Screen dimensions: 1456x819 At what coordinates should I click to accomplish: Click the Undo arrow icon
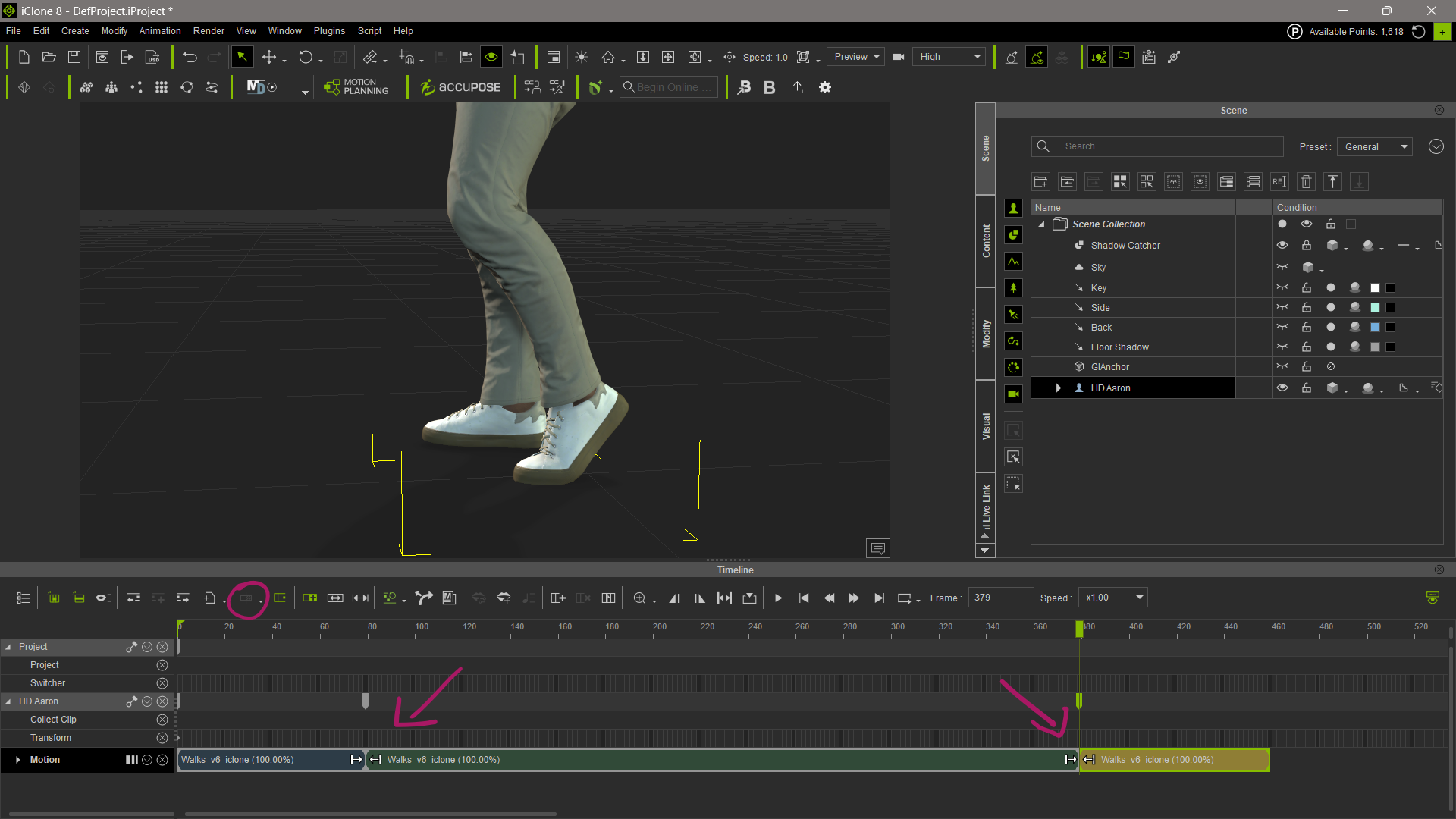pos(190,58)
